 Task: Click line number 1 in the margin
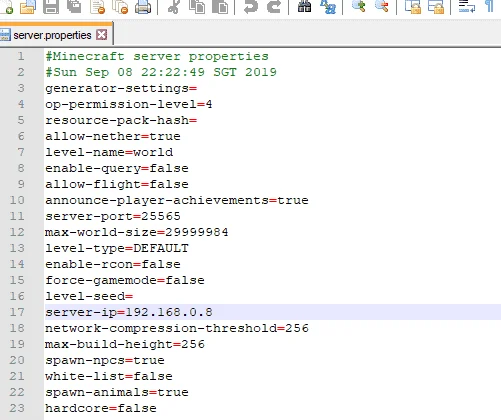[21, 56]
